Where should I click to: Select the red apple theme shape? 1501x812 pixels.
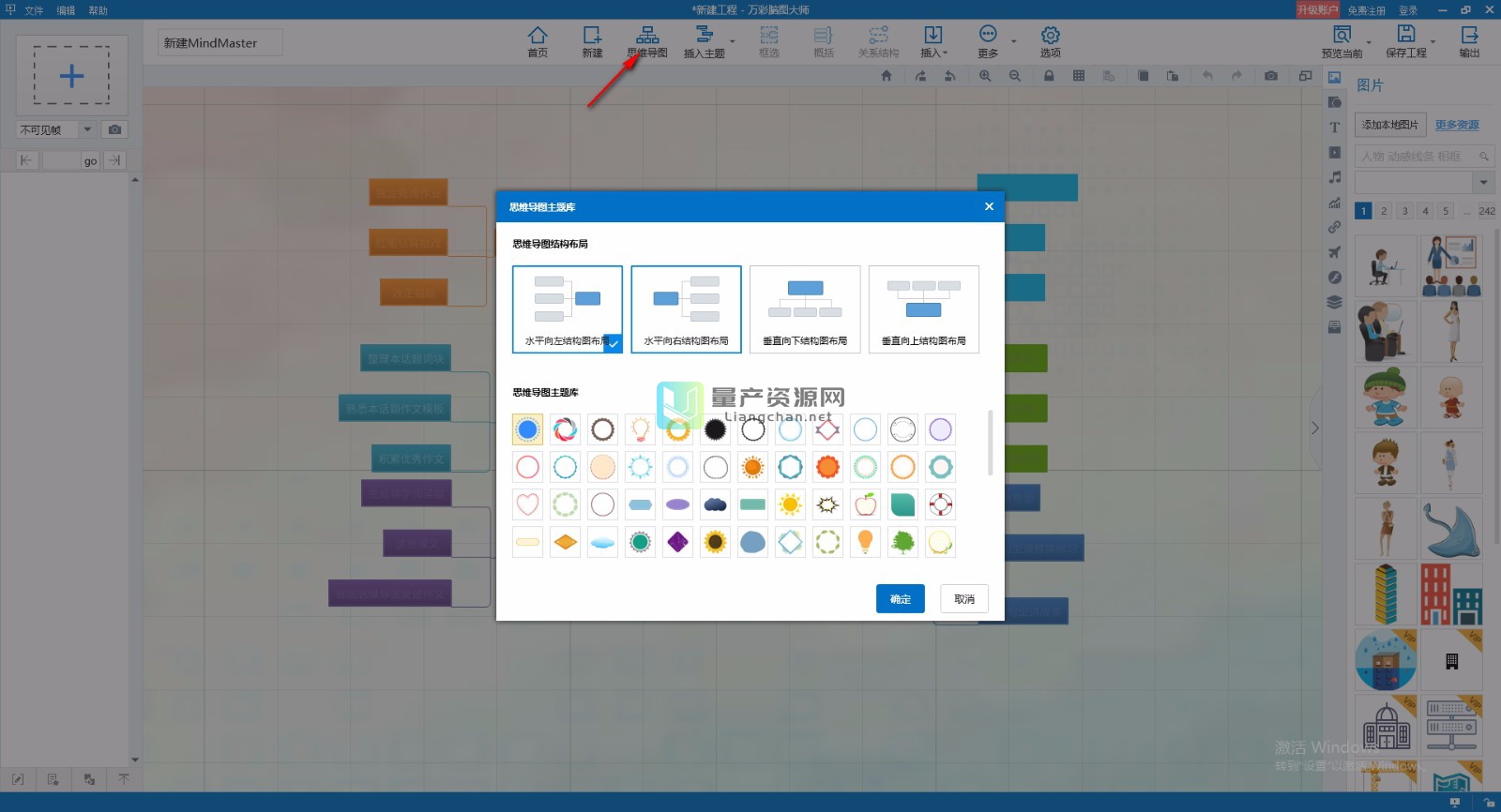pyautogui.click(x=865, y=504)
